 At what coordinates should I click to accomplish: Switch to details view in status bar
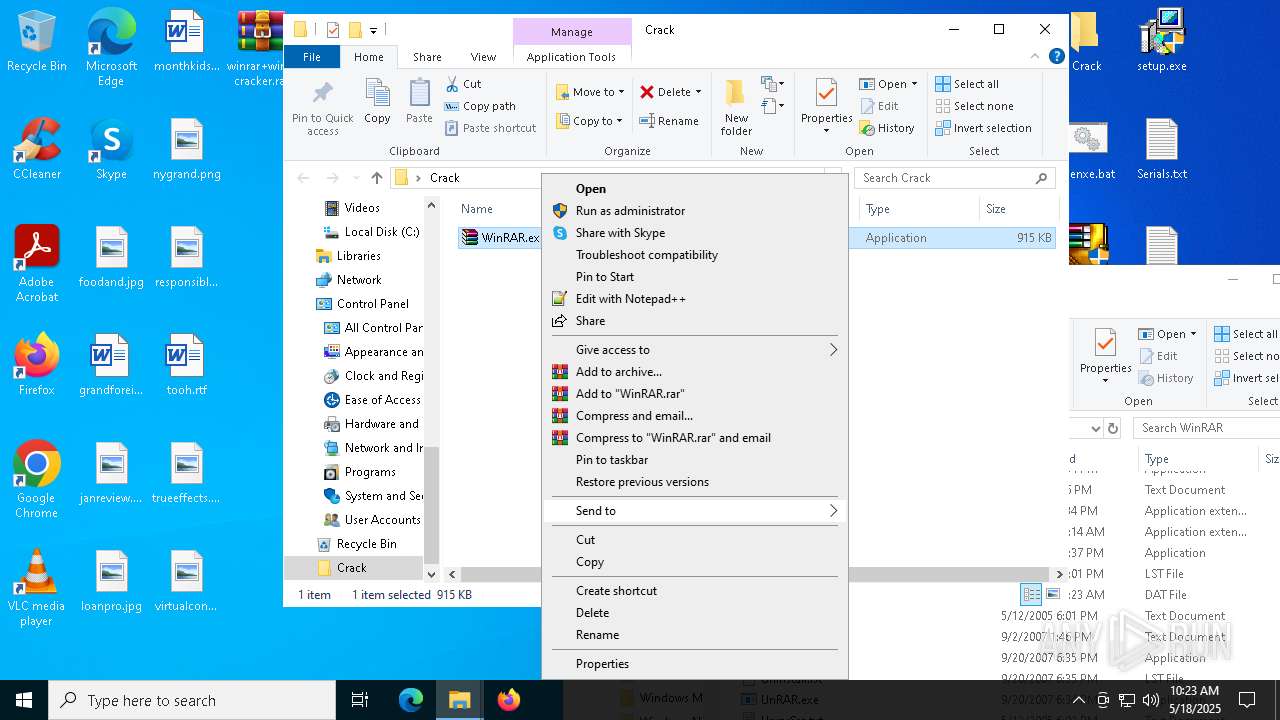pos(1032,594)
